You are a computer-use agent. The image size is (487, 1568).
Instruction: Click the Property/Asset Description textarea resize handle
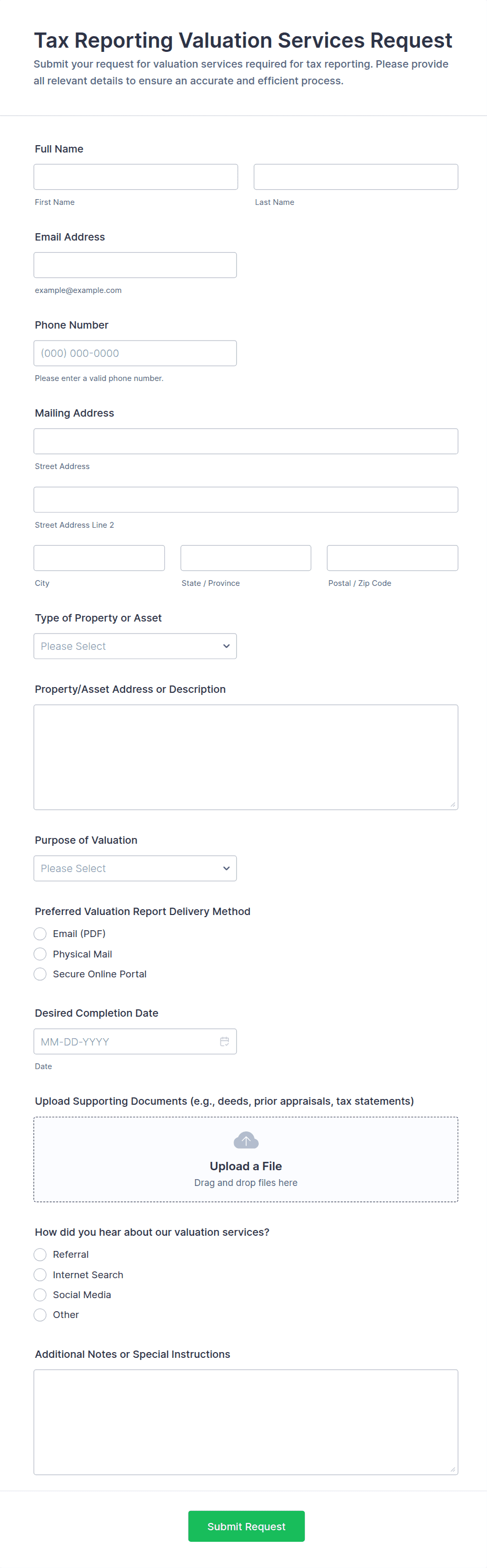click(452, 804)
